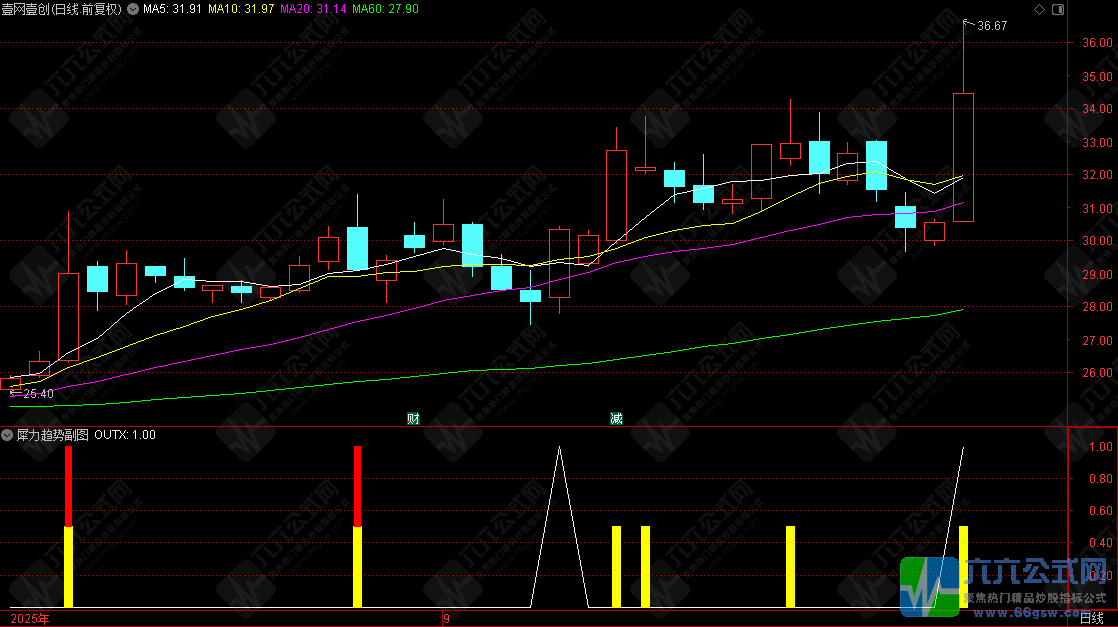Click the month 9 marker on time axis

(x=446, y=618)
